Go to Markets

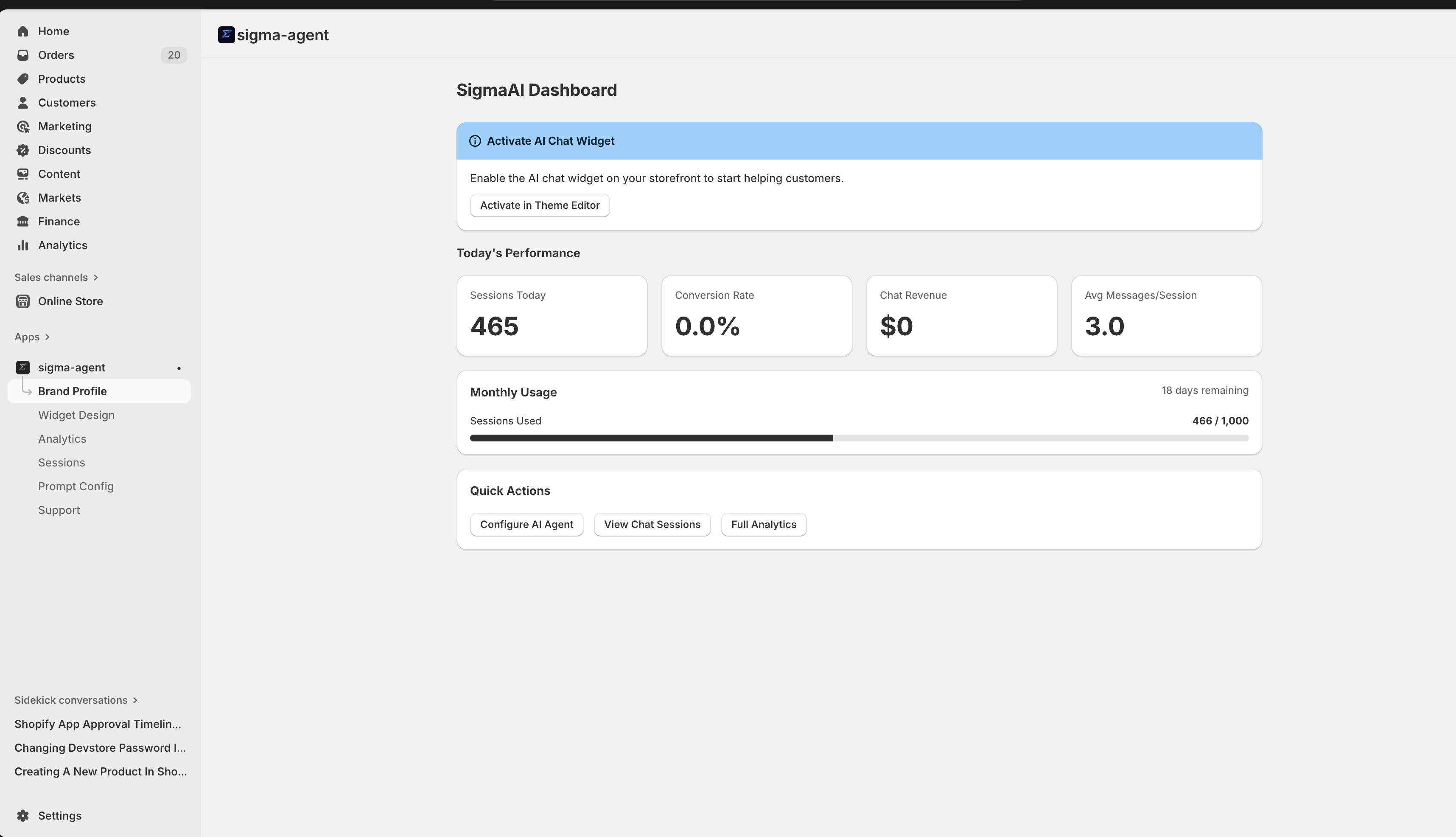99,198
